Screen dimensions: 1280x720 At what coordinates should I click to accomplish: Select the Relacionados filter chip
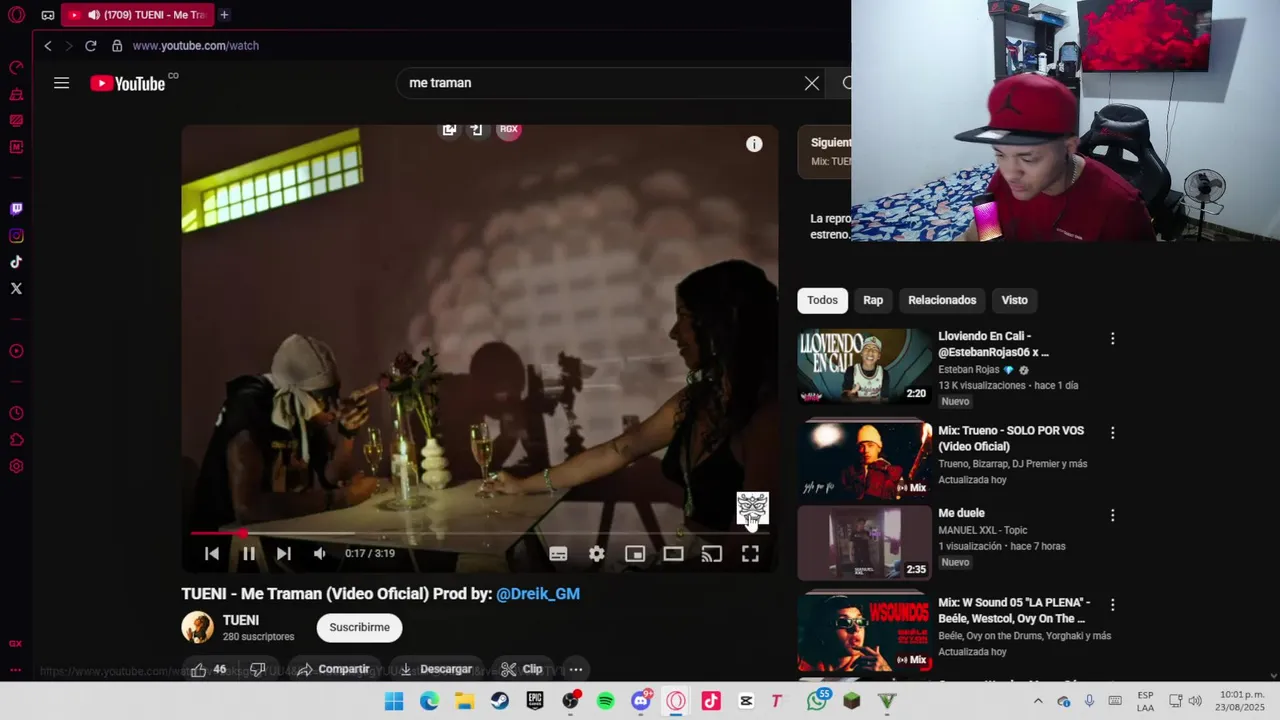point(942,300)
